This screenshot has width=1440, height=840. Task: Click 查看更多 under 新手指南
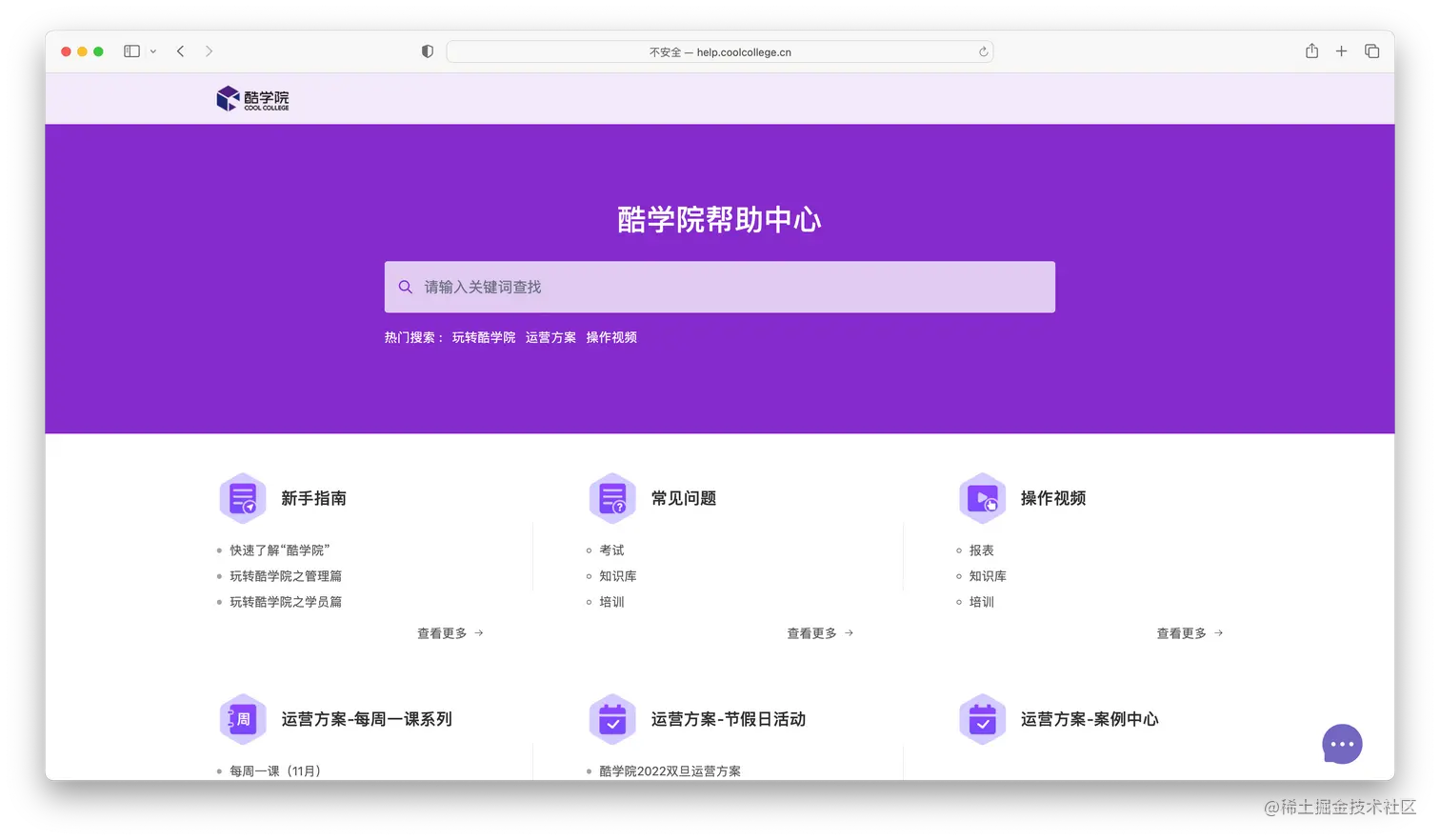pos(450,633)
